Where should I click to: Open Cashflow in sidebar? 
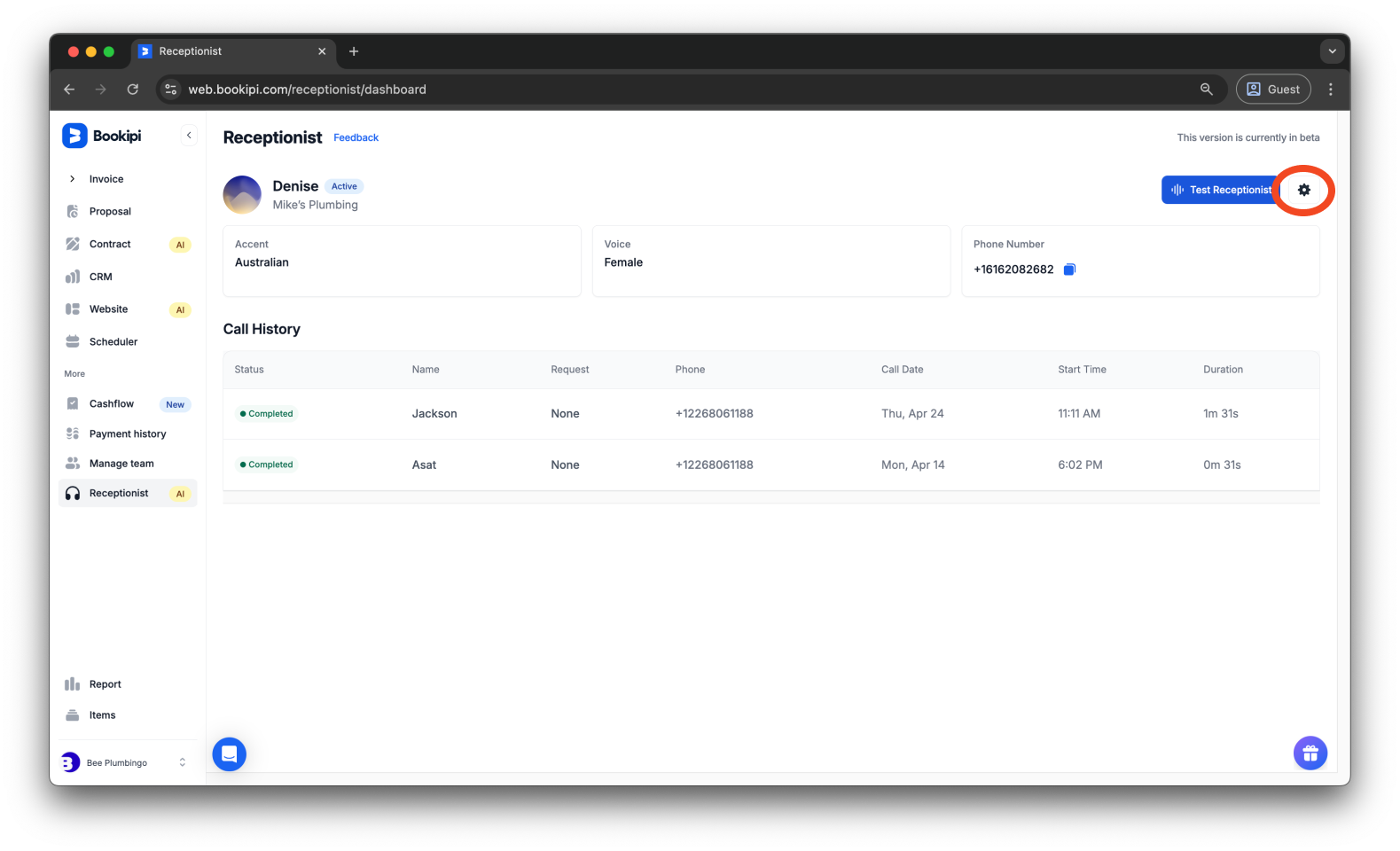coord(112,404)
